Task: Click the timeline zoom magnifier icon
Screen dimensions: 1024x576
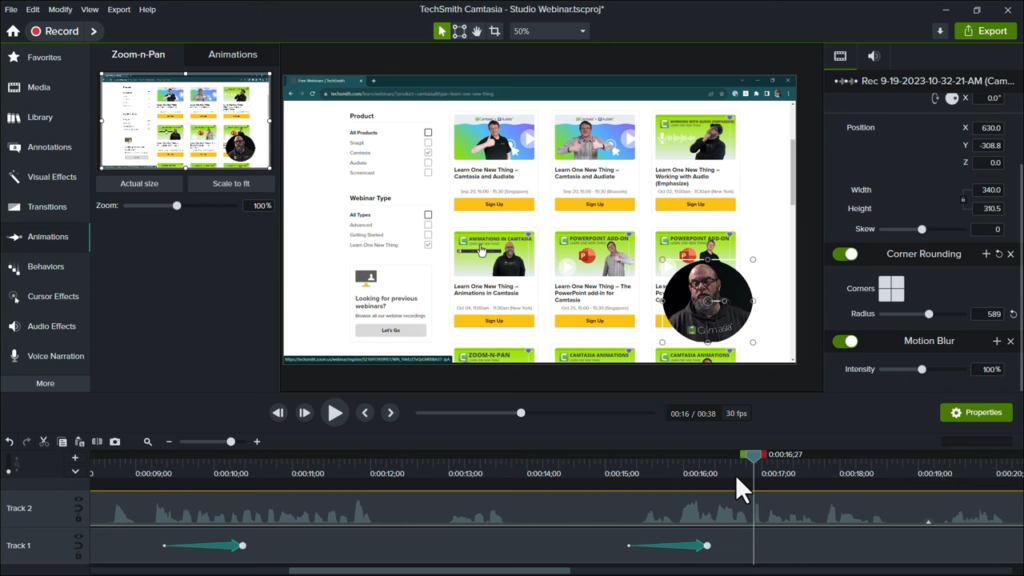Action: click(x=148, y=442)
